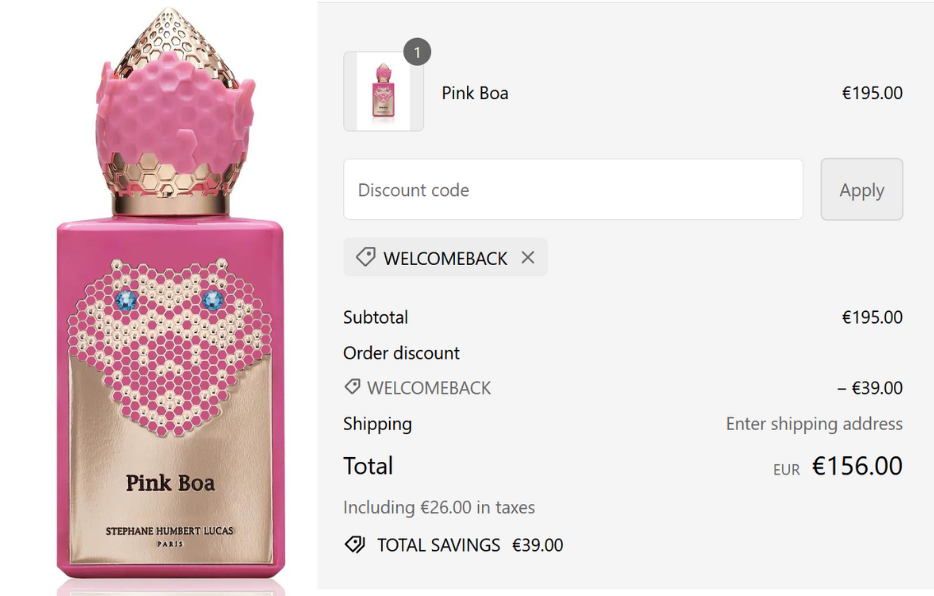934x596 pixels.
Task: Click the TOTAL SAVINGS tags icon
Action: (354, 545)
